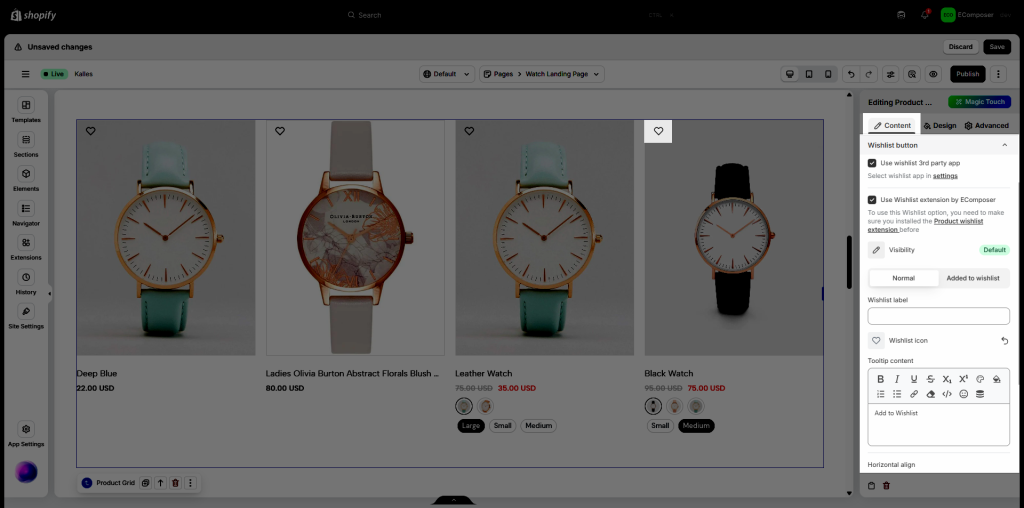The height and width of the screenshot is (508, 1024).
Task: Delete Product Grid using red trash icon
Action: [x=175, y=483]
